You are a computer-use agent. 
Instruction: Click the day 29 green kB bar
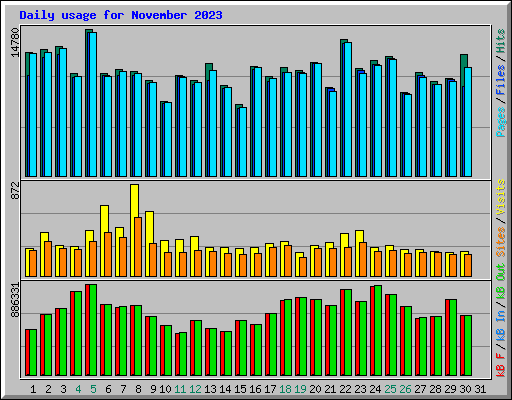coord(453,337)
